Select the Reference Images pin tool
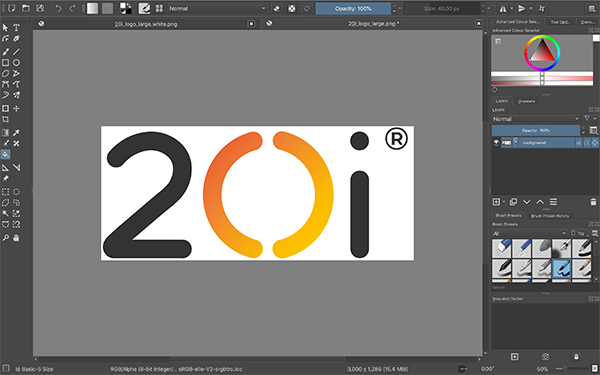 (5, 179)
